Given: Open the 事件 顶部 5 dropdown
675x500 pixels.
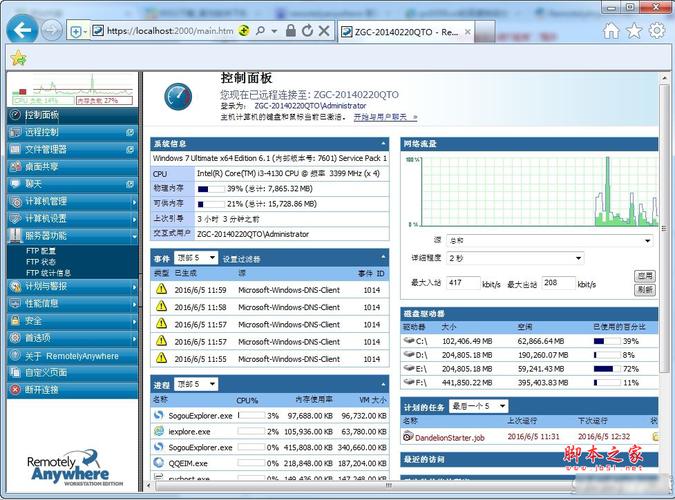Looking at the screenshot, I should click(196, 258).
